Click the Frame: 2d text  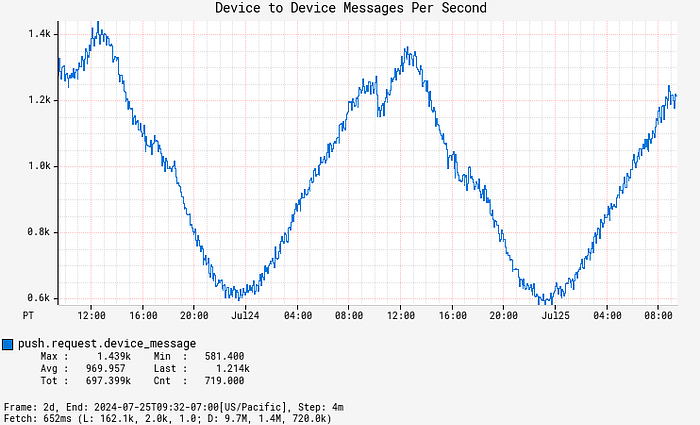(x=31, y=407)
